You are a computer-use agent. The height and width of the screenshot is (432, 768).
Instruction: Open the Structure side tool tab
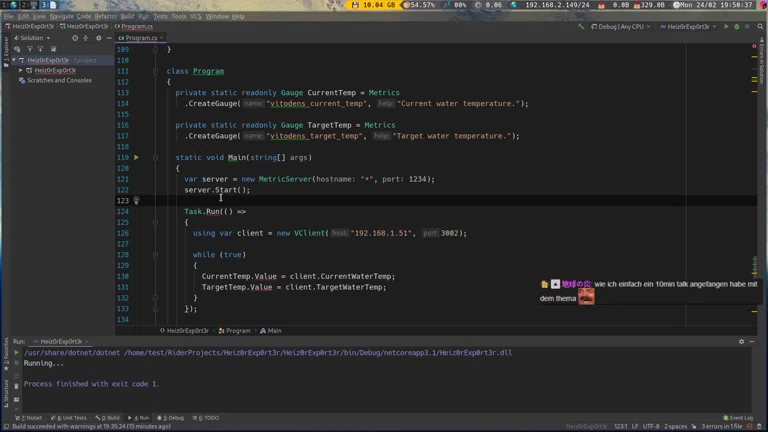6,393
